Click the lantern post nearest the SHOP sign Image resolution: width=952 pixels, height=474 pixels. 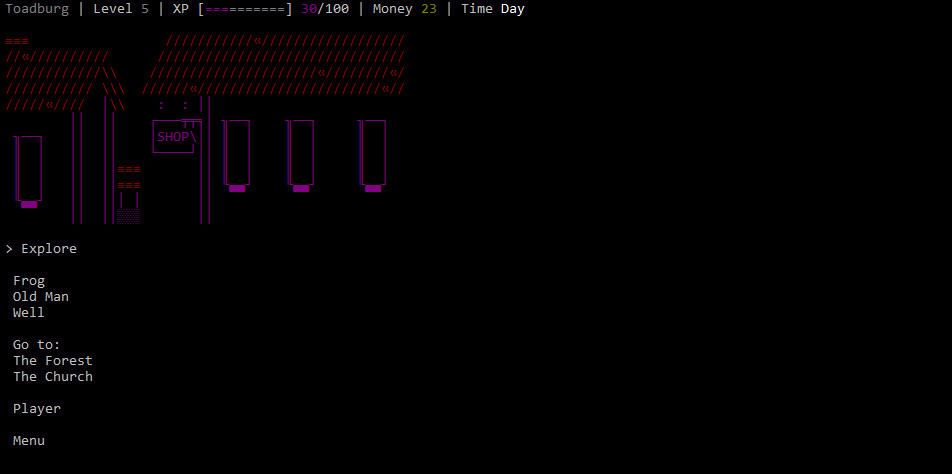(237, 154)
